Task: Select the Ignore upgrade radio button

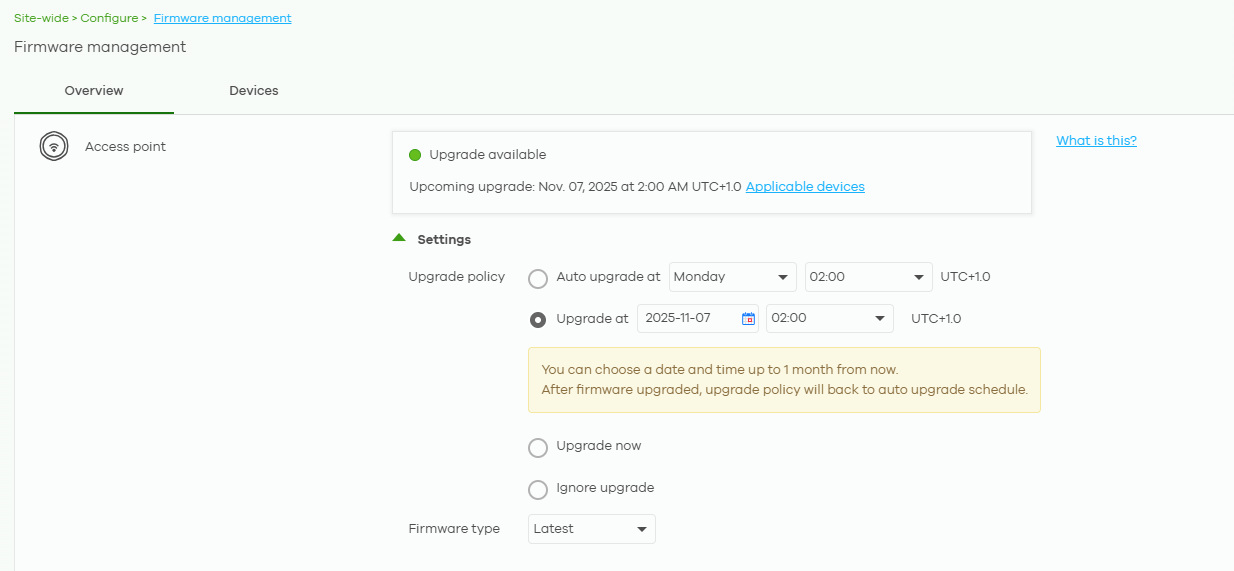Action: (x=538, y=489)
